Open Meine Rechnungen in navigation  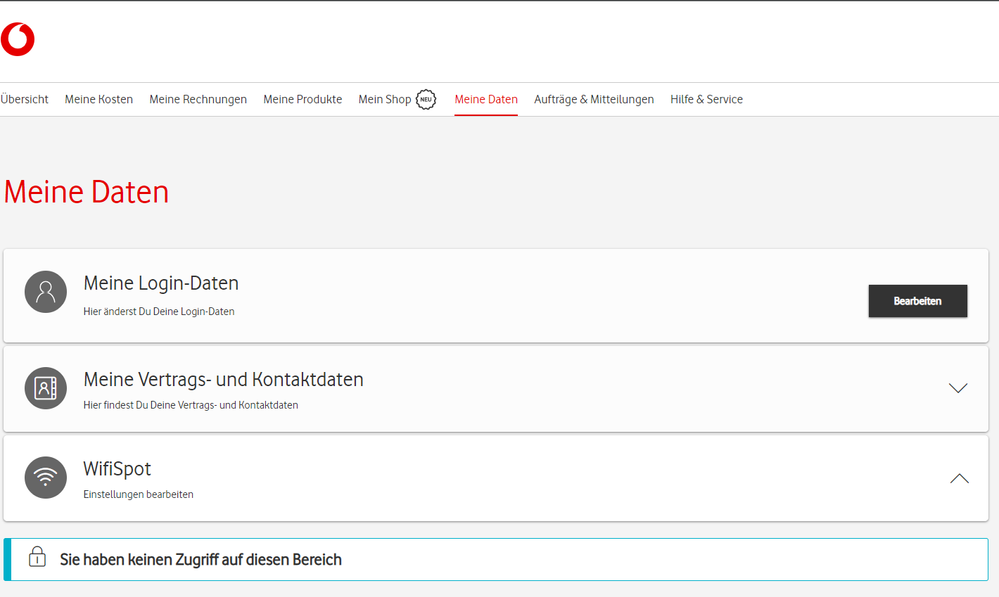click(x=198, y=100)
